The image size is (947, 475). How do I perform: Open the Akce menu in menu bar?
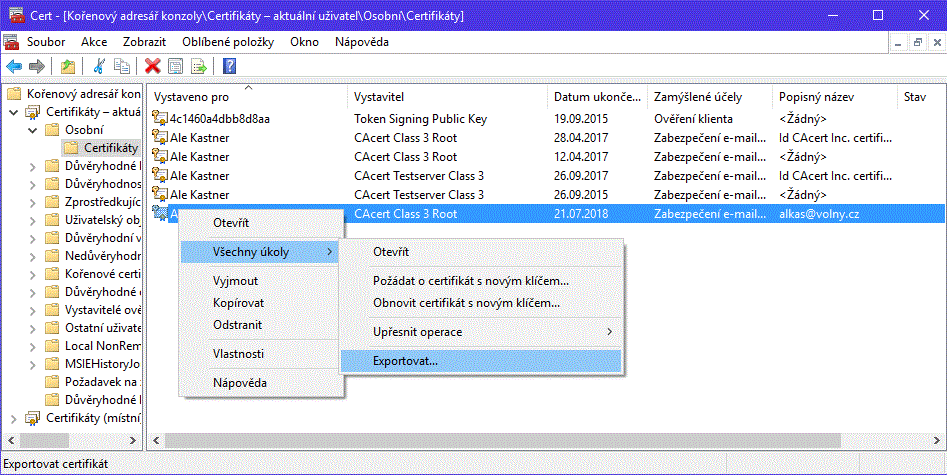(x=94, y=42)
